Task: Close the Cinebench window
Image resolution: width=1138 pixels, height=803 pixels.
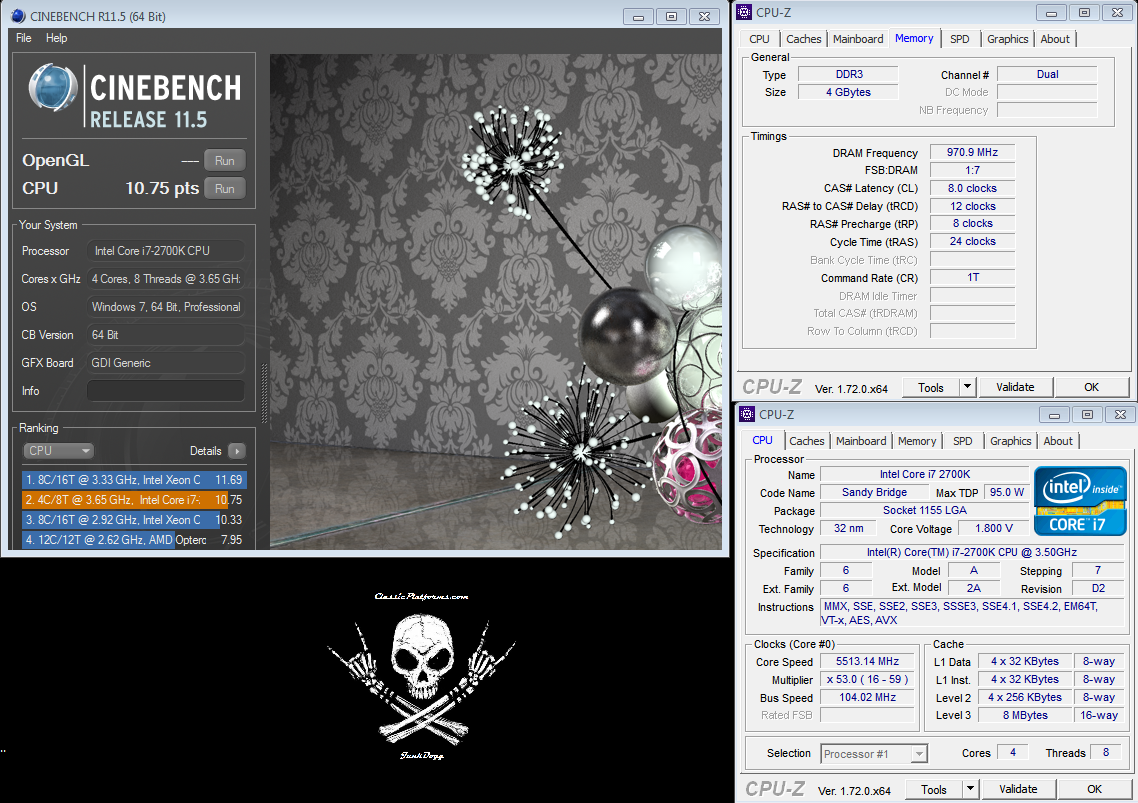Action: [x=704, y=17]
